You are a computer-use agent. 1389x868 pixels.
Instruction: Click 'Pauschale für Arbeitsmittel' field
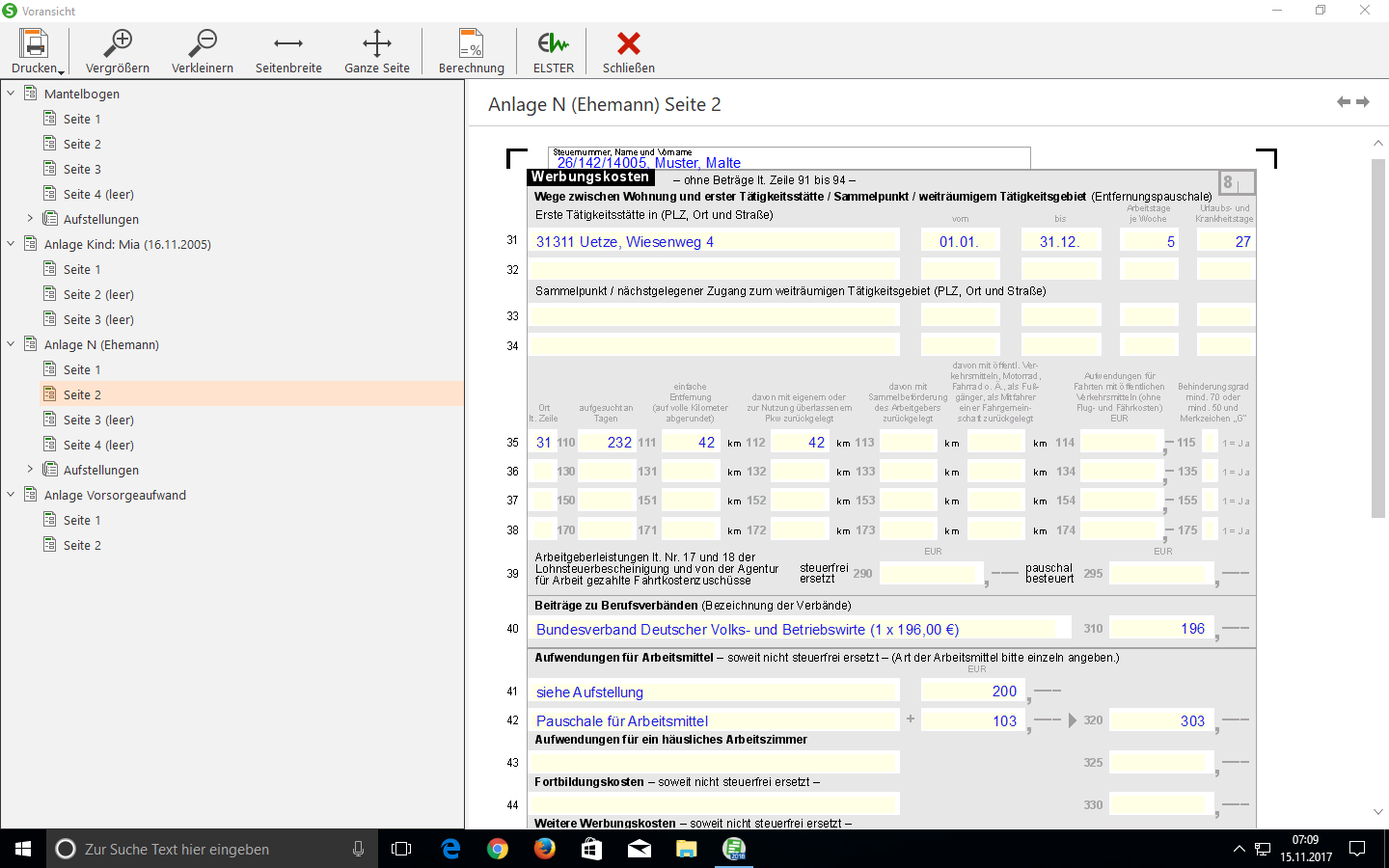pos(714,720)
